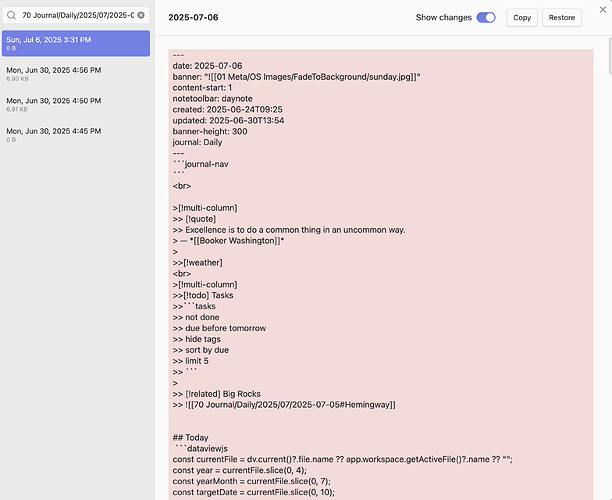Select version Mon, Jun 30, 2025 4:50 PM
Image resolution: width=612 pixels, height=500 pixels.
click(x=76, y=104)
